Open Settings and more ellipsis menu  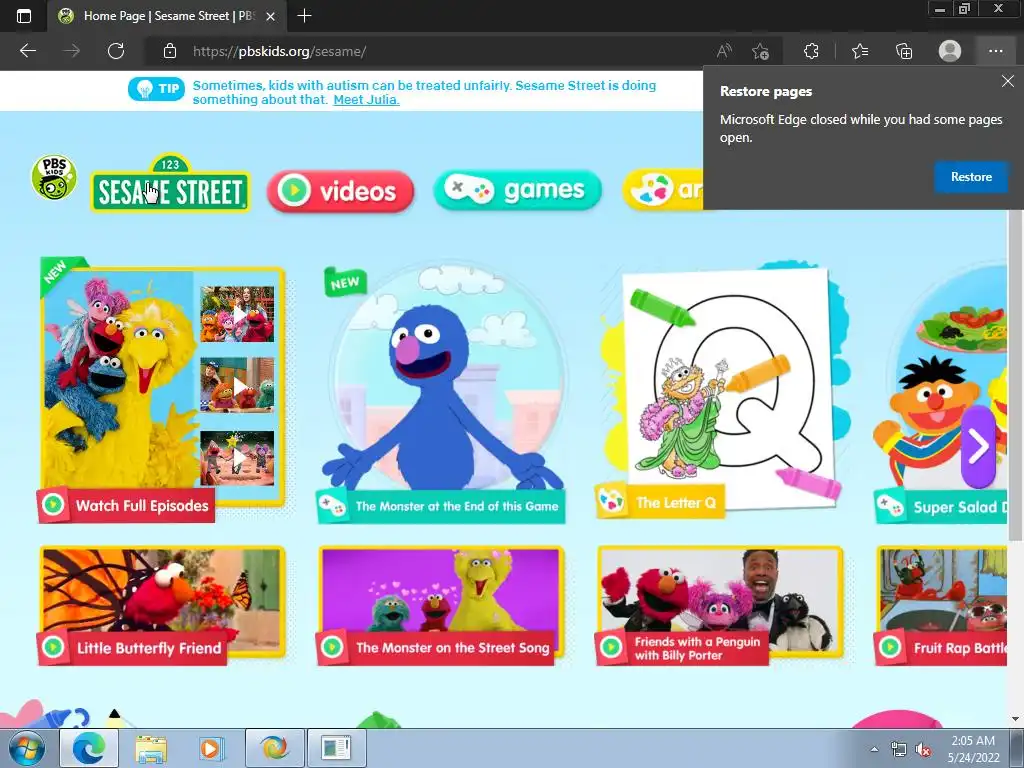click(995, 51)
